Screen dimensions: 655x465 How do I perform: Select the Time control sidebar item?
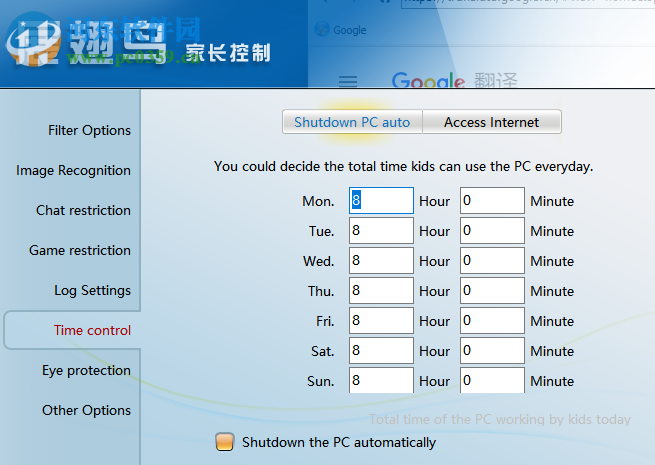click(92, 330)
